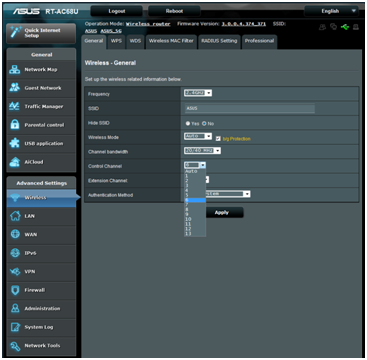Open the Channel bandwidth 20/40 MHz dropdown
367x360 pixels.
[202, 151]
